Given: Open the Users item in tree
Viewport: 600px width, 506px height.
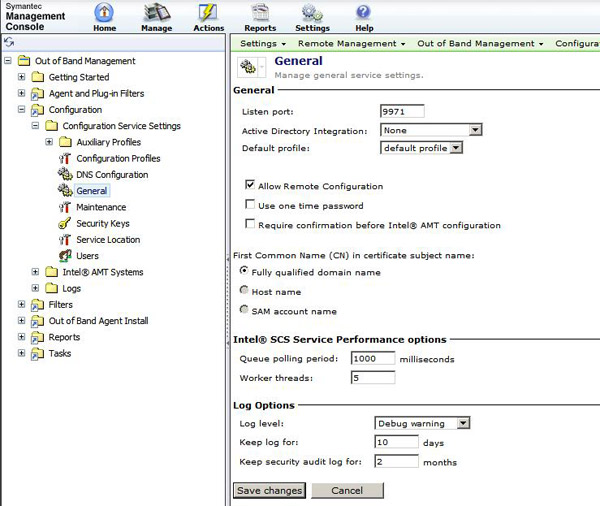Looking at the screenshot, I should pyautogui.click(x=87, y=256).
